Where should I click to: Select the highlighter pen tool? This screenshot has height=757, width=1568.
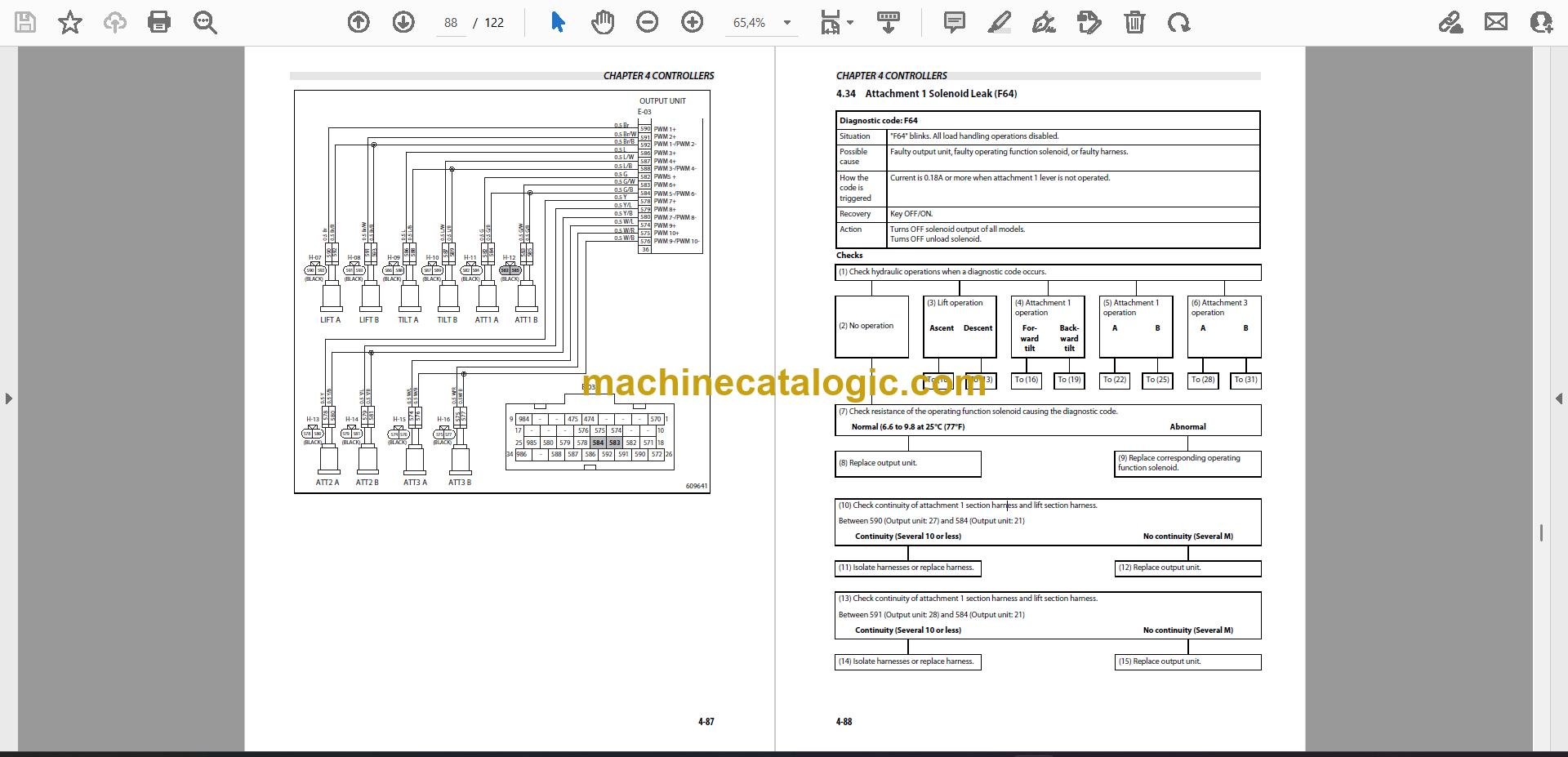pyautogui.click(x=999, y=22)
